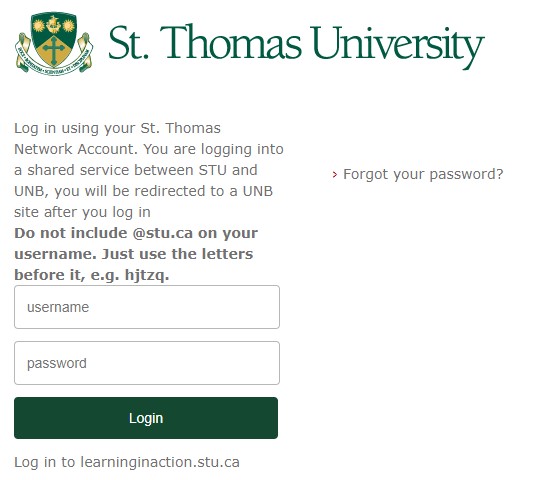Image resolution: width=535 pixels, height=480 pixels.
Task: Click the right end of the password box
Action: pyautogui.click(x=266, y=363)
